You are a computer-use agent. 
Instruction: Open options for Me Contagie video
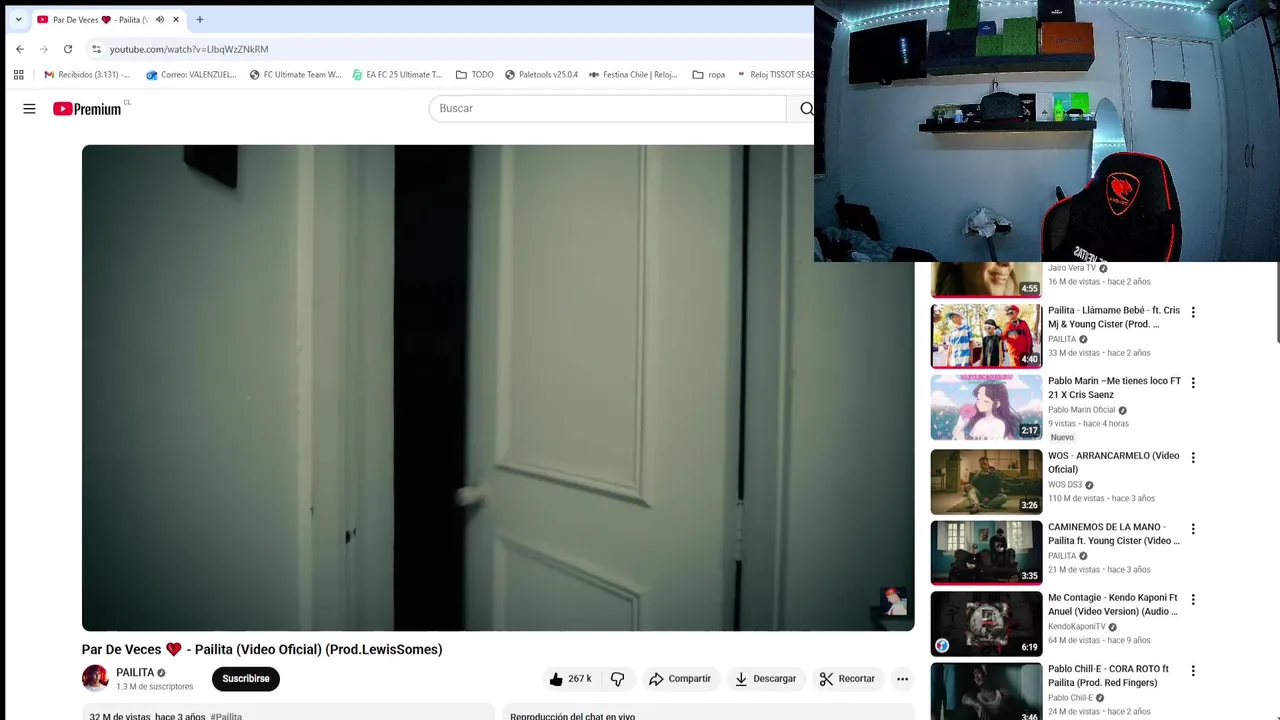tap(1193, 600)
